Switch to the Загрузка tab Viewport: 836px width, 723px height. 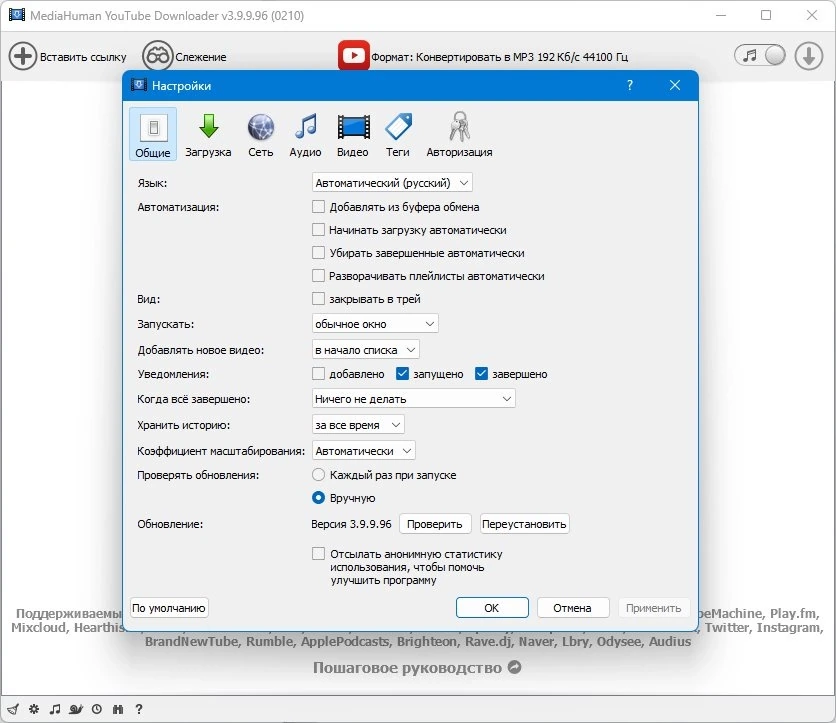pyautogui.click(x=208, y=134)
